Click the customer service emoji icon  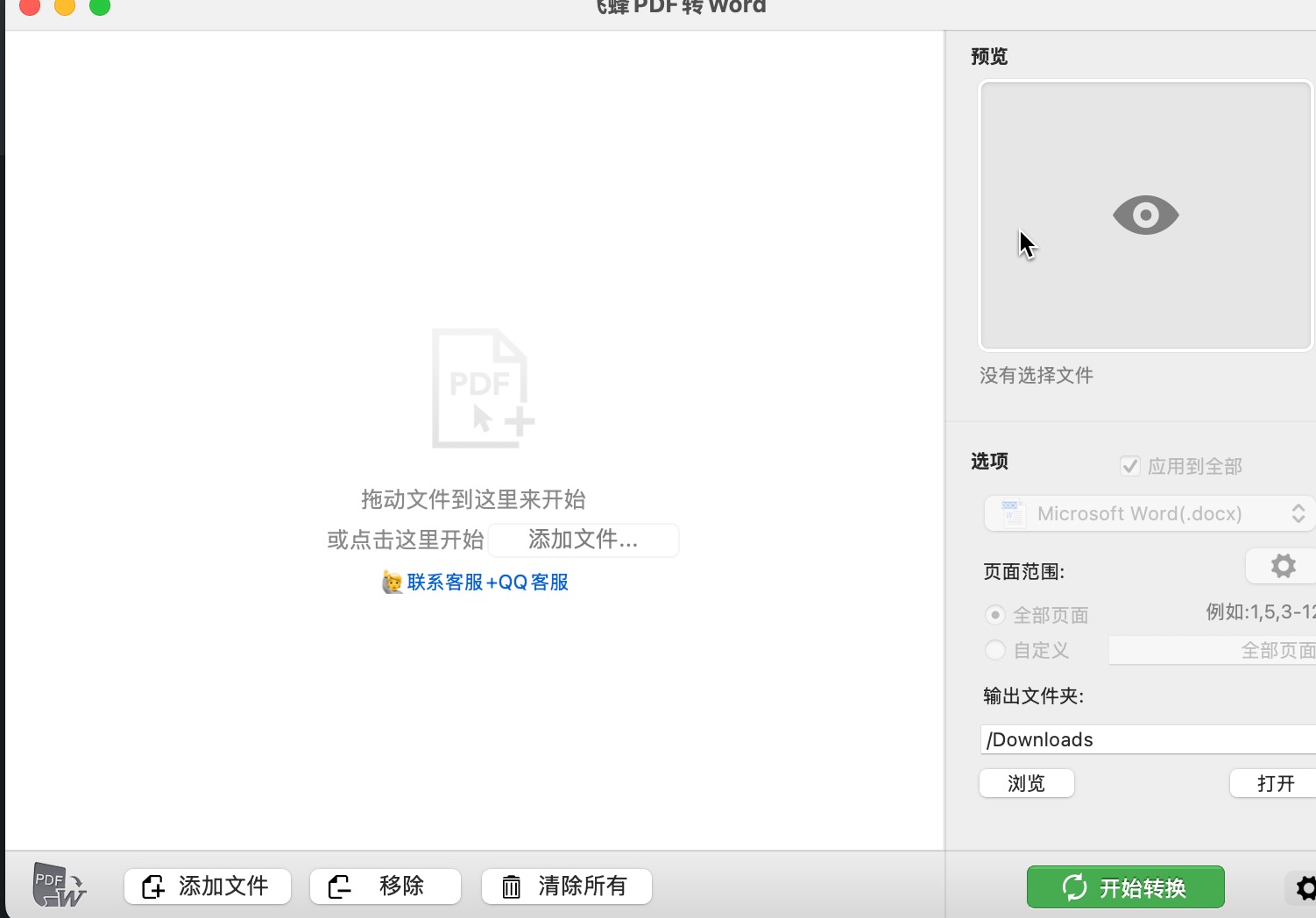tap(393, 583)
